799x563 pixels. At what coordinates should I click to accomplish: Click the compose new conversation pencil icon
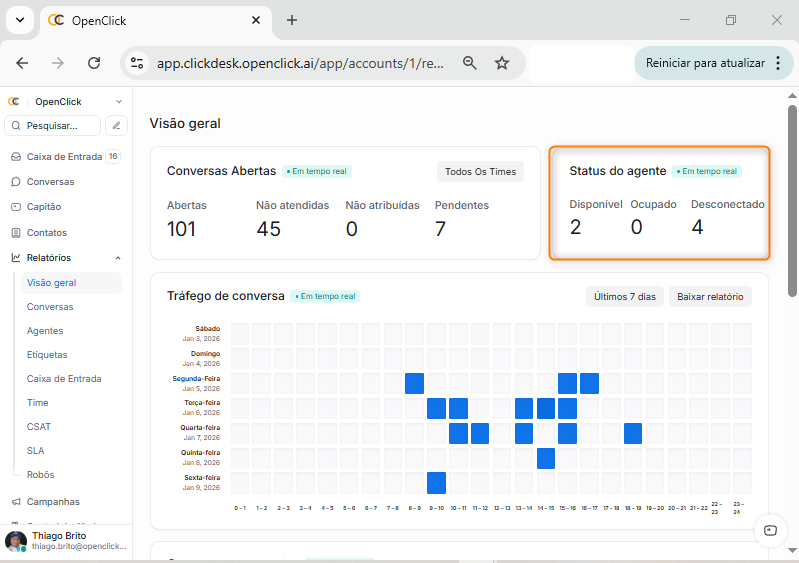coord(117,126)
